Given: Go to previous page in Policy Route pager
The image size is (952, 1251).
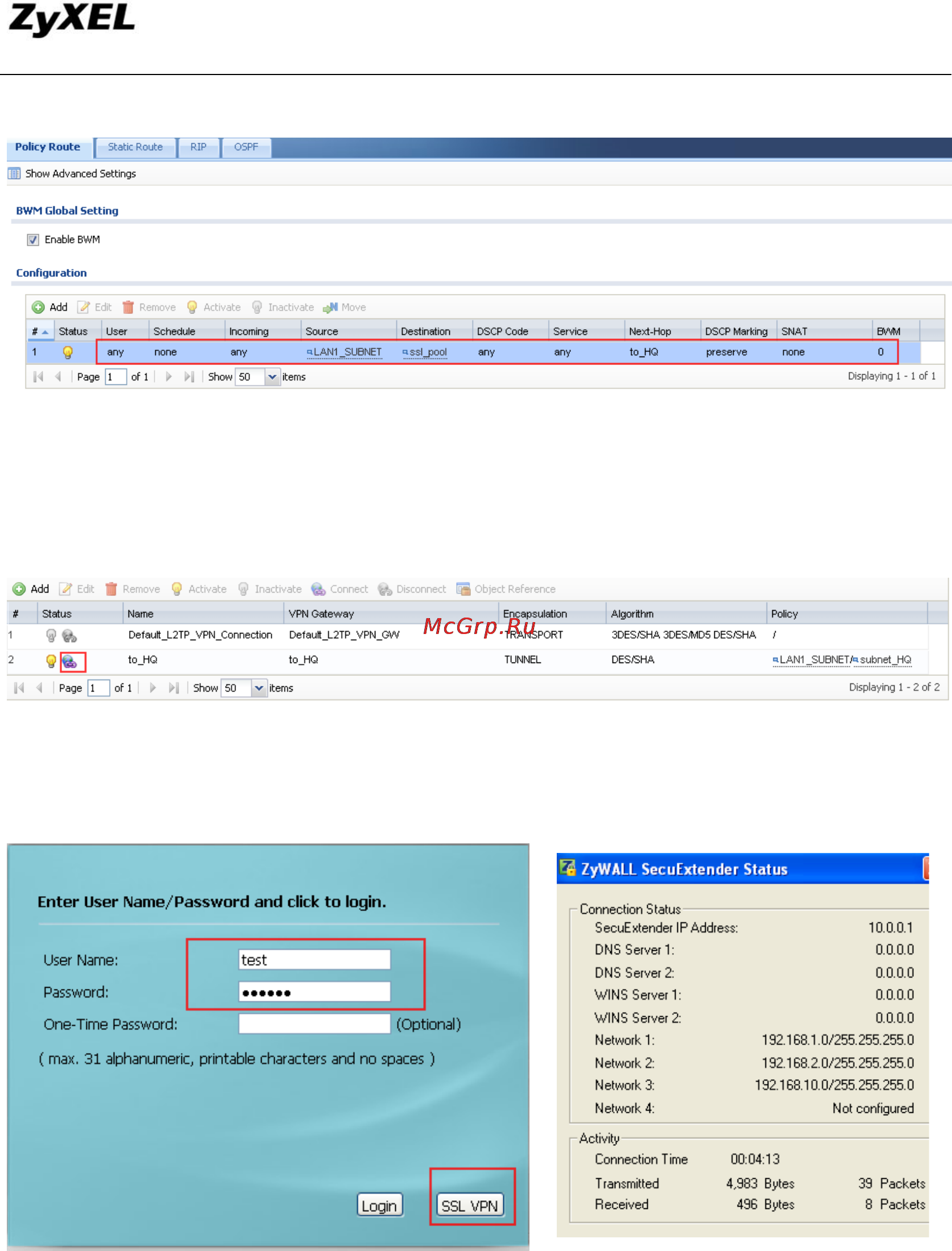Looking at the screenshot, I should click(x=57, y=376).
